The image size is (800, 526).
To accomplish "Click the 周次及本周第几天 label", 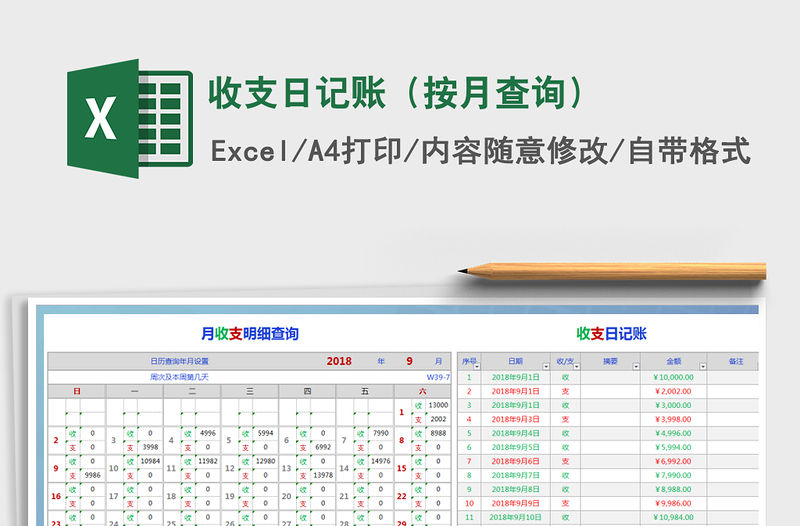I will point(180,377).
